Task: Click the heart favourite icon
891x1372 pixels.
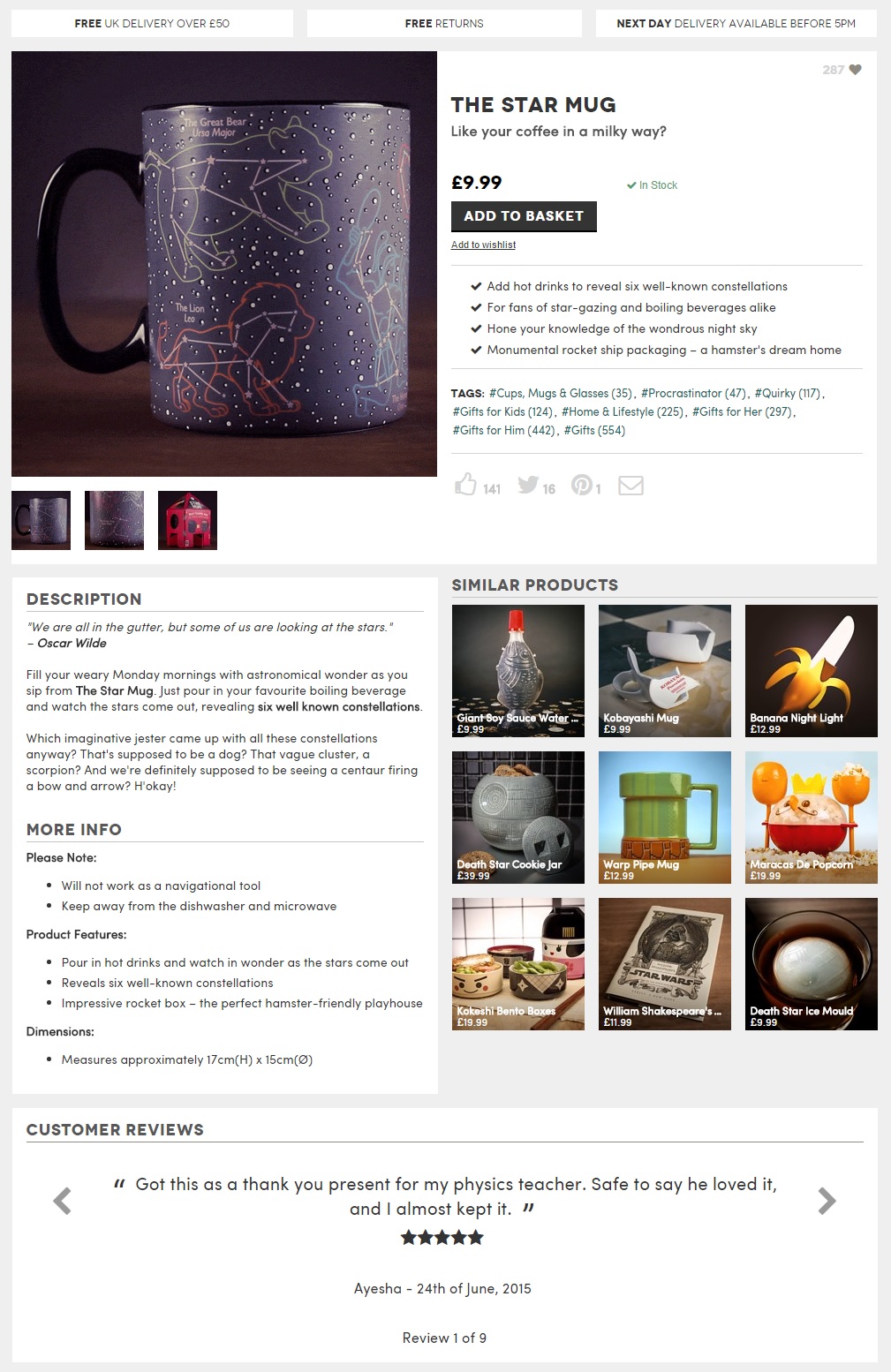Action: 855,70
